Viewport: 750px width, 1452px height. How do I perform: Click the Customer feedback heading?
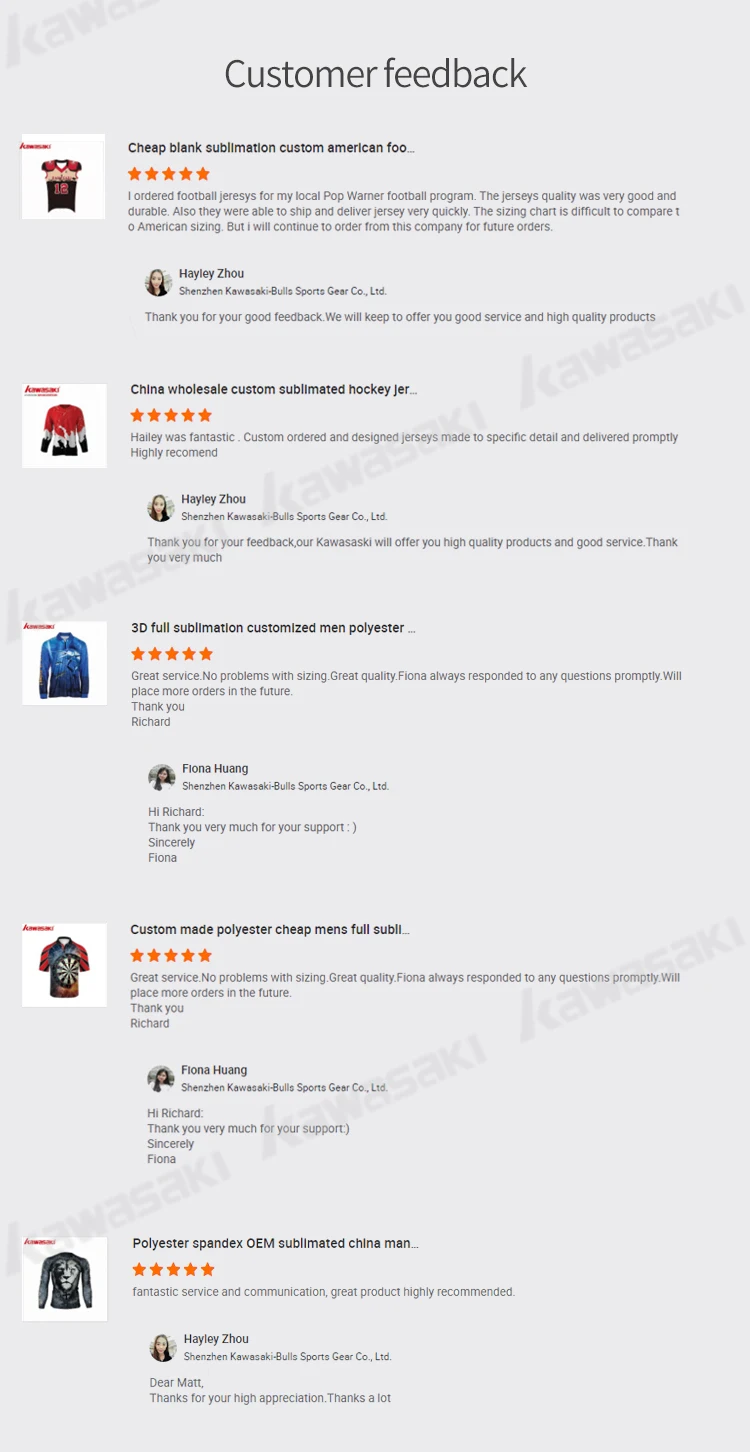coord(375,74)
